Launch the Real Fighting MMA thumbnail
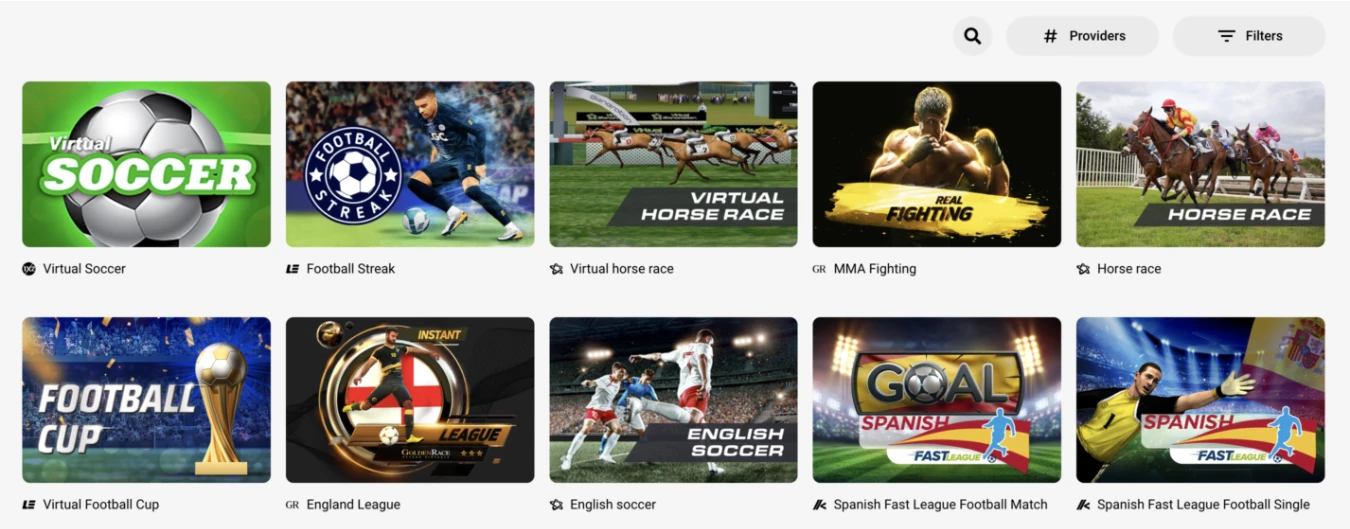This screenshot has height=529, width=1350. [x=937, y=164]
